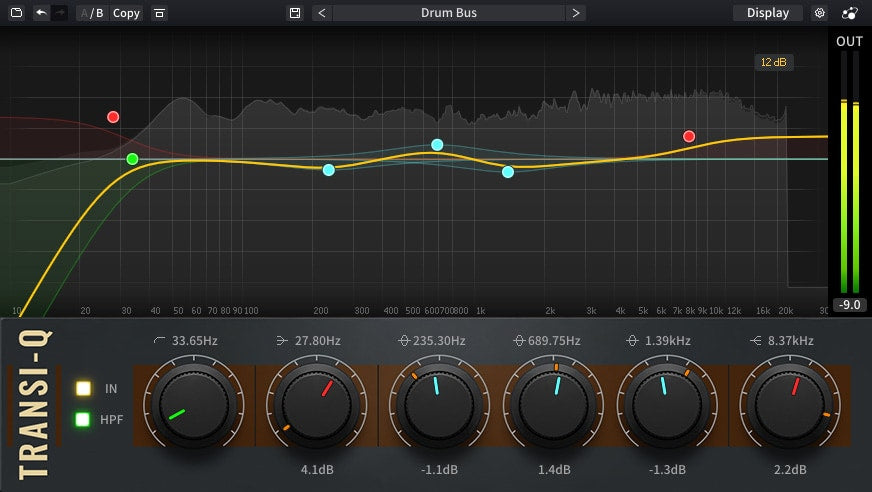Open the Display menu
The width and height of the screenshot is (872, 492).
(x=767, y=13)
